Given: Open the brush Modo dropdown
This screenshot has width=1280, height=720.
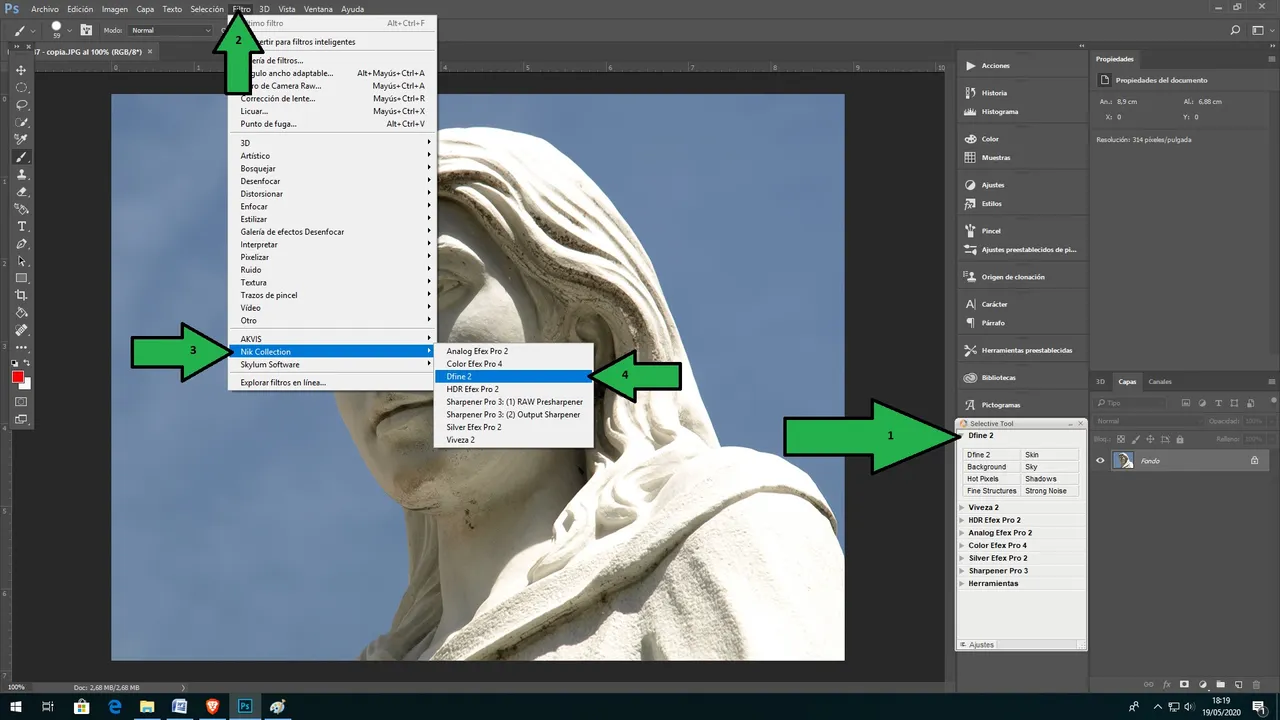Looking at the screenshot, I should click(170, 31).
